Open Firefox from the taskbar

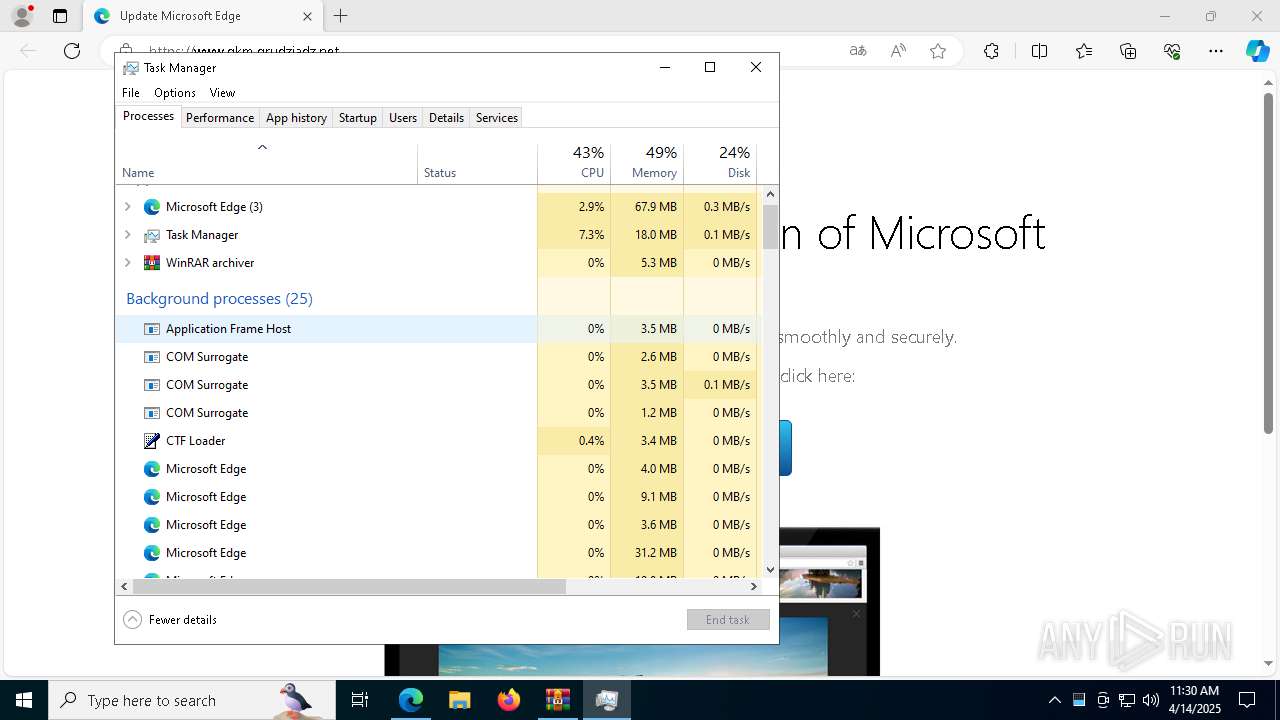click(x=509, y=700)
